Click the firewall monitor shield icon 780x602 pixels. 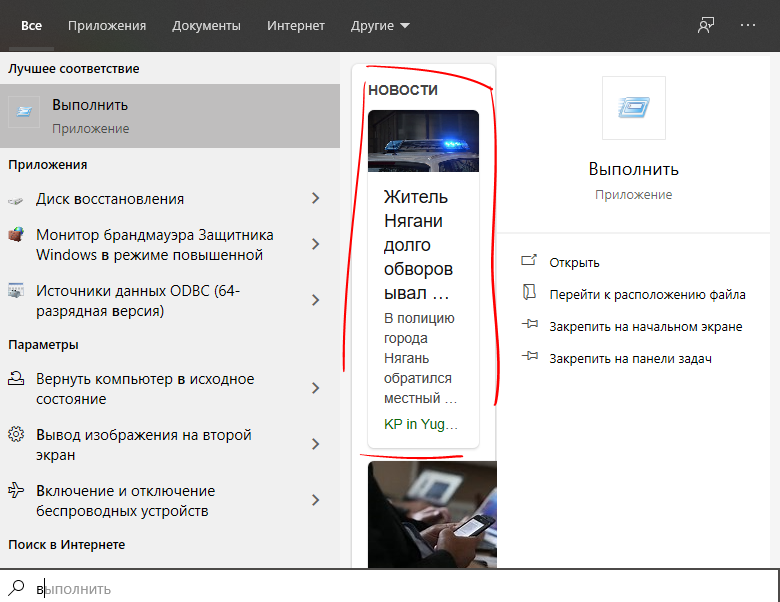[x=16, y=236]
